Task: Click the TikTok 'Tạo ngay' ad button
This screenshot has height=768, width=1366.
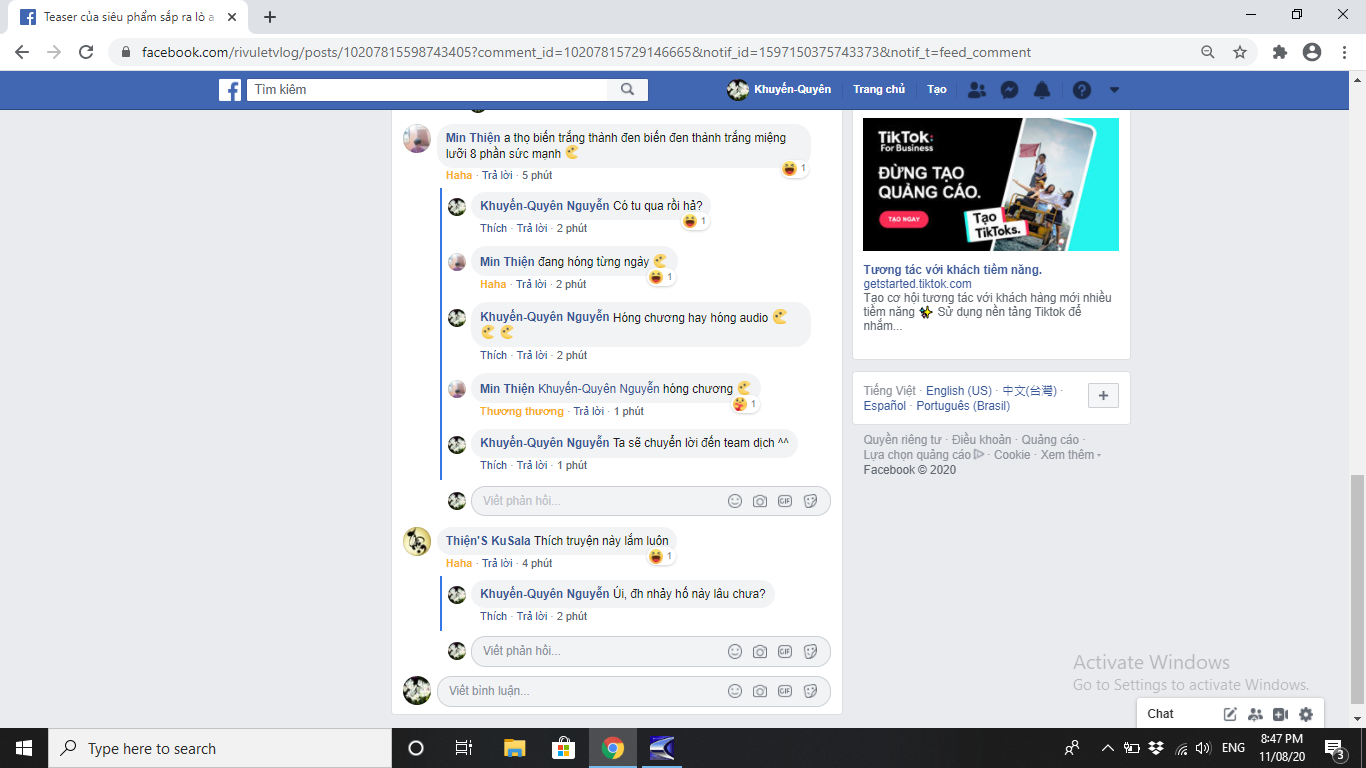Action: click(x=903, y=218)
